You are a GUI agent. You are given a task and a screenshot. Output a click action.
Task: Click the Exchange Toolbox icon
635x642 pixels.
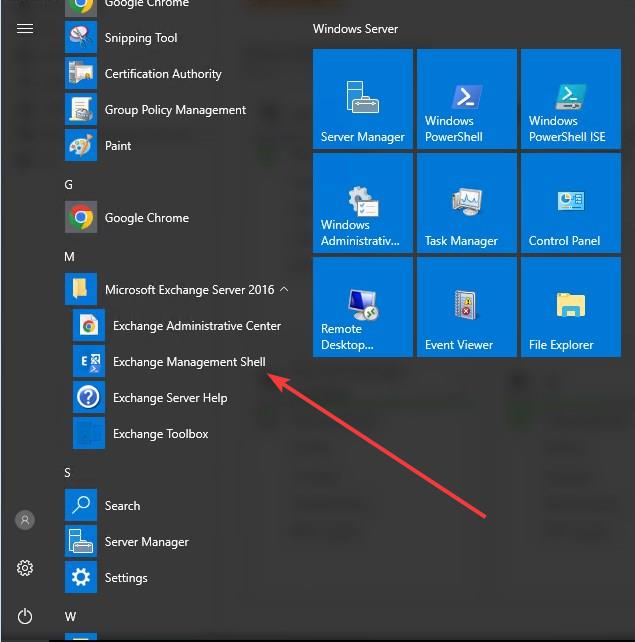pos(89,434)
